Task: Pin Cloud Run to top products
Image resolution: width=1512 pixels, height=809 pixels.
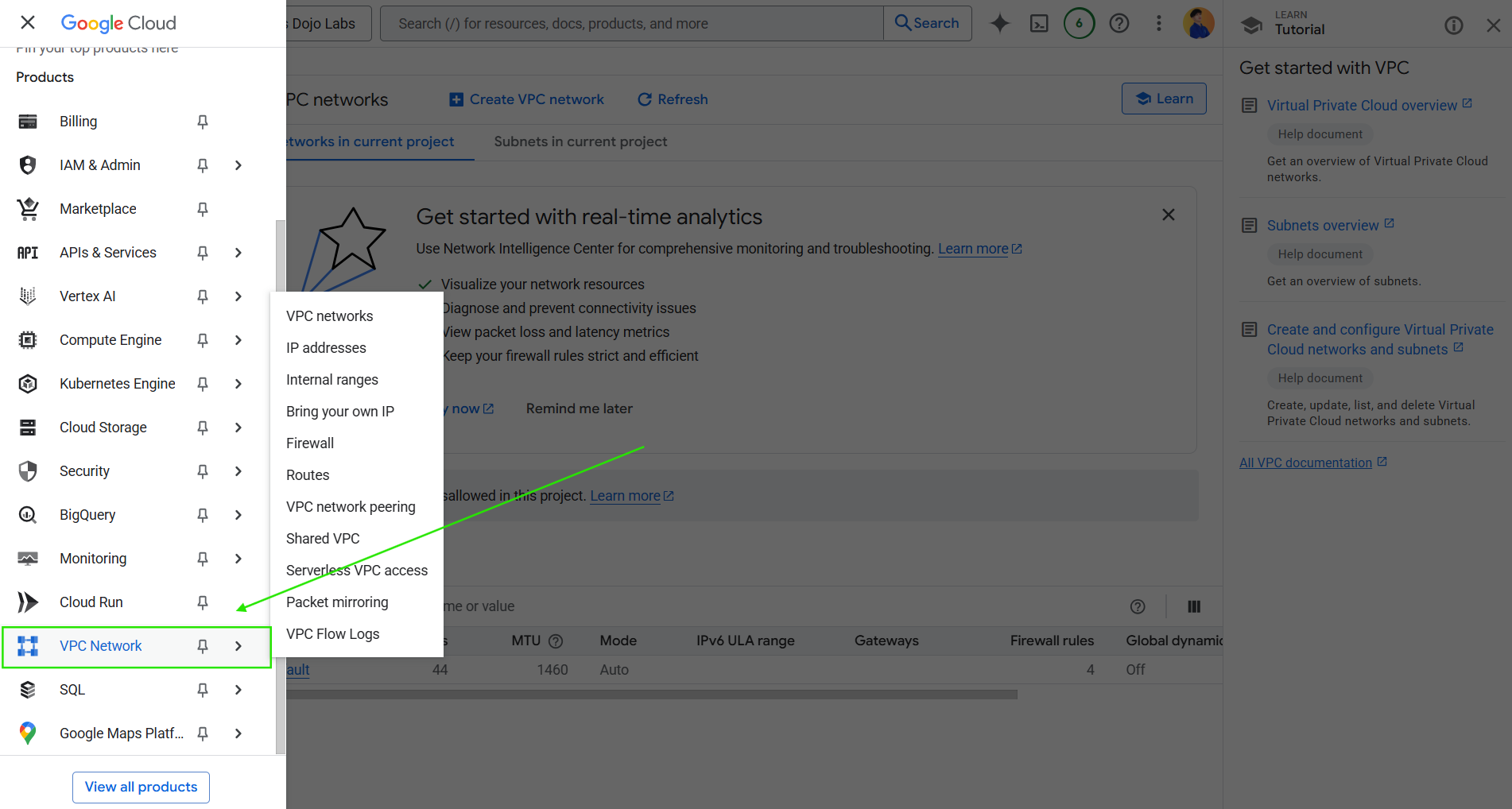Action: [x=203, y=602]
